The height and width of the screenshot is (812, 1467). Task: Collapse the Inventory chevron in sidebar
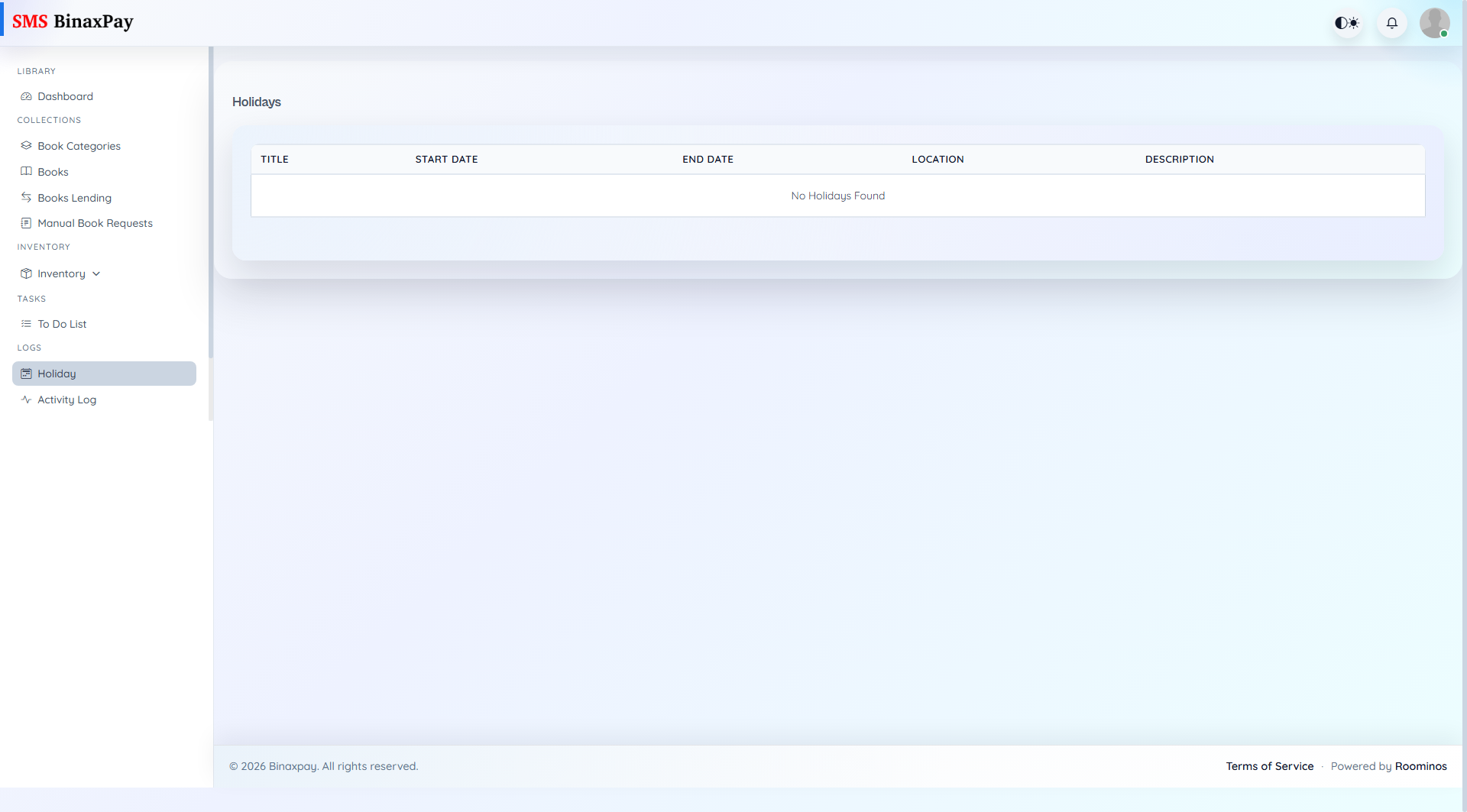click(96, 273)
